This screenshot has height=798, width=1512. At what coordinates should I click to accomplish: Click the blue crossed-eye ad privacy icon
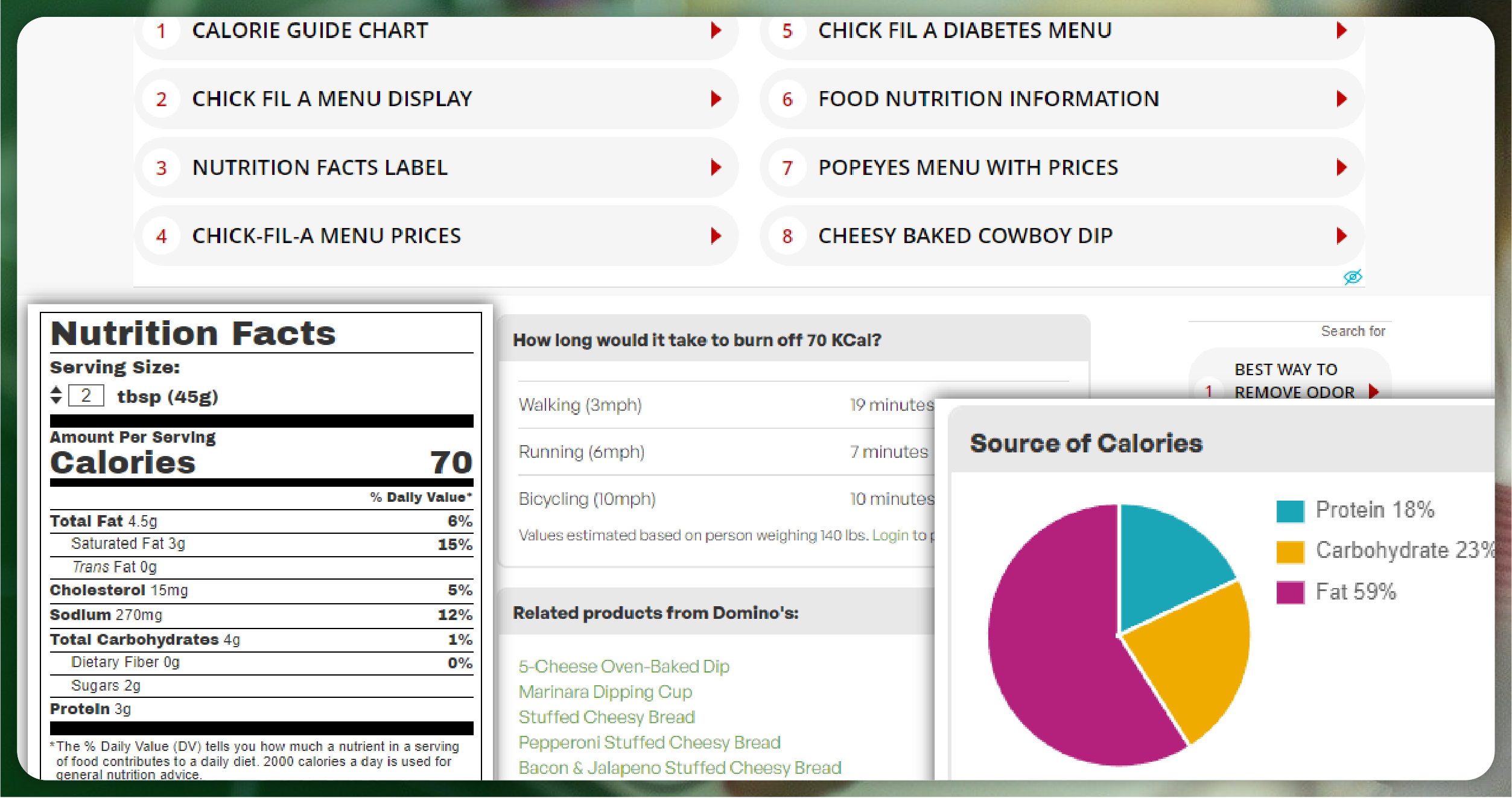pyautogui.click(x=1353, y=277)
